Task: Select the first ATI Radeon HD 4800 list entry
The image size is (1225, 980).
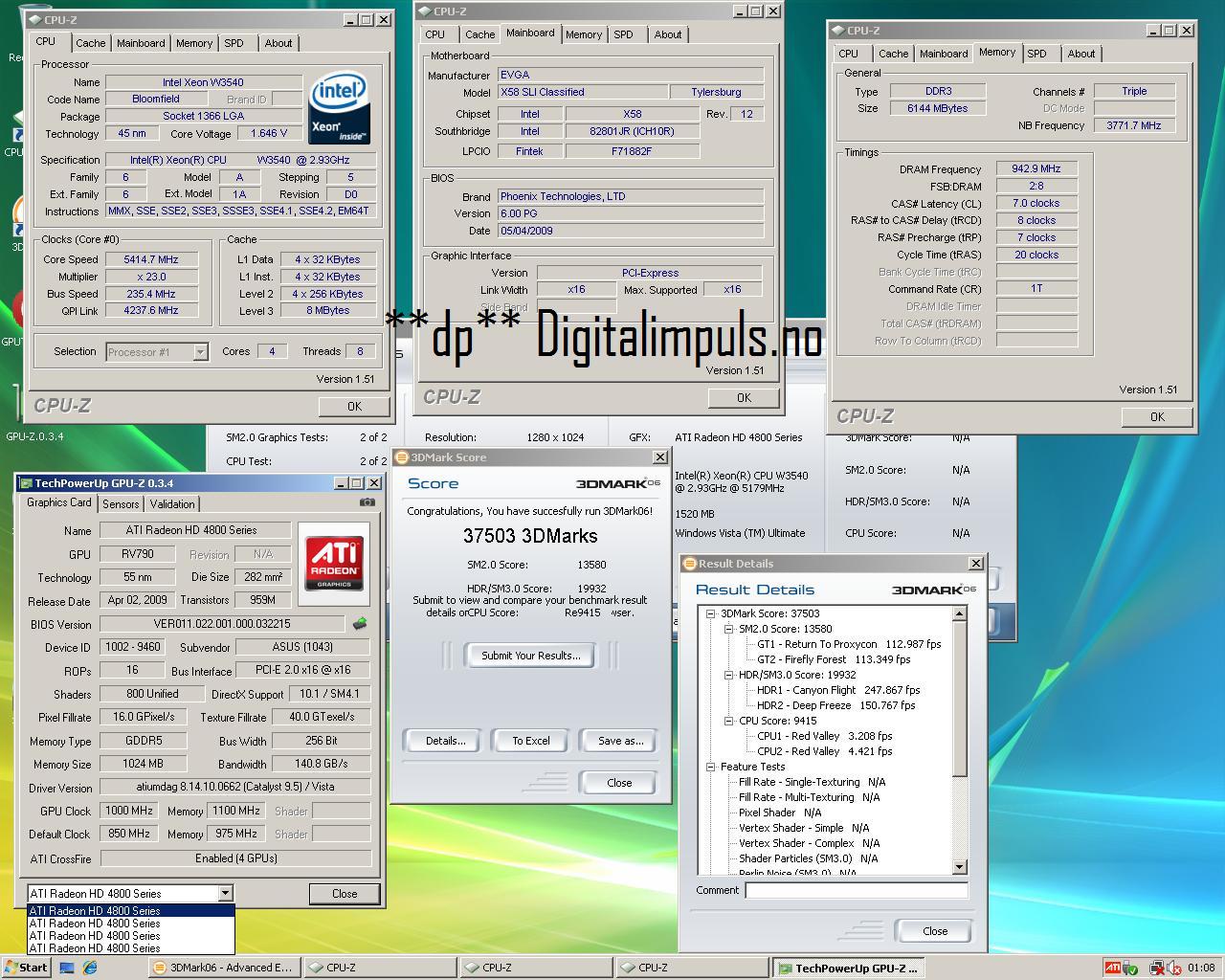Action: (130, 911)
